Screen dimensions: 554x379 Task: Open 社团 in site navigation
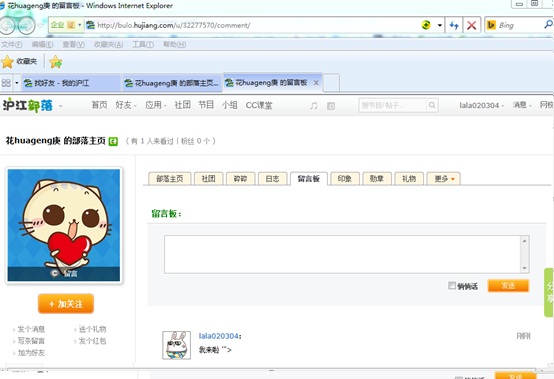pyautogui.click(x=183, y=105)
